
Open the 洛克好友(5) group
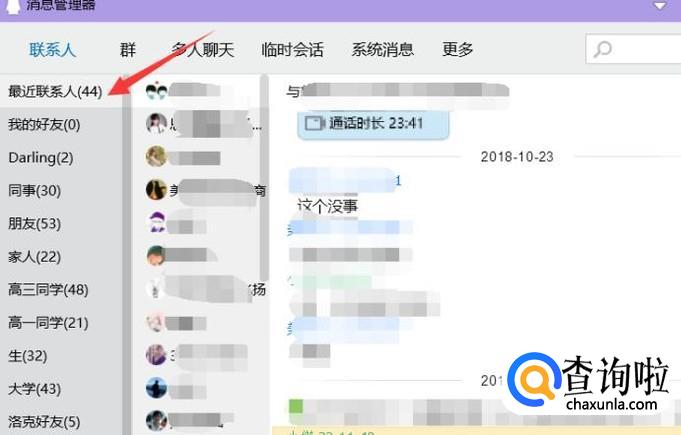44,422
